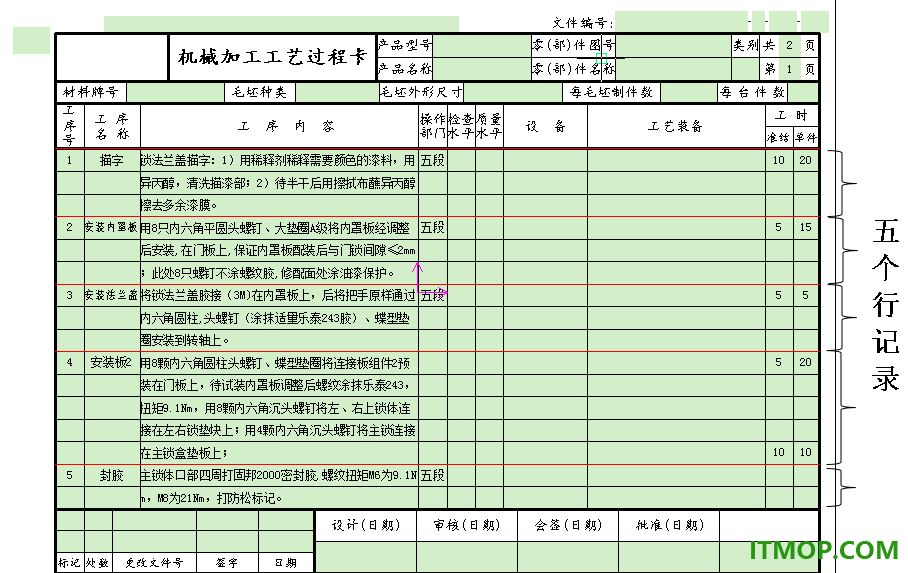Image resolution: width=908 pixels, height=573 pixels.
Task: Select process name cell 封胶
Action: pyautogui.click(x=112, y=476)
